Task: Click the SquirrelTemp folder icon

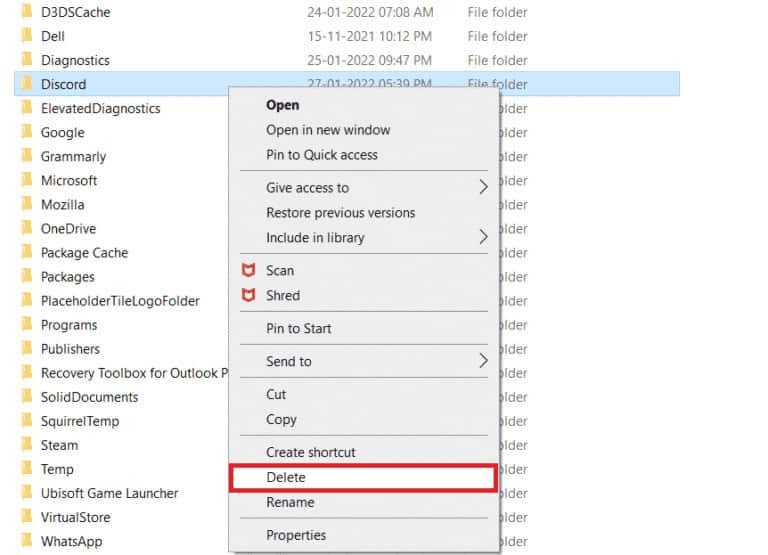Action: 27,420
